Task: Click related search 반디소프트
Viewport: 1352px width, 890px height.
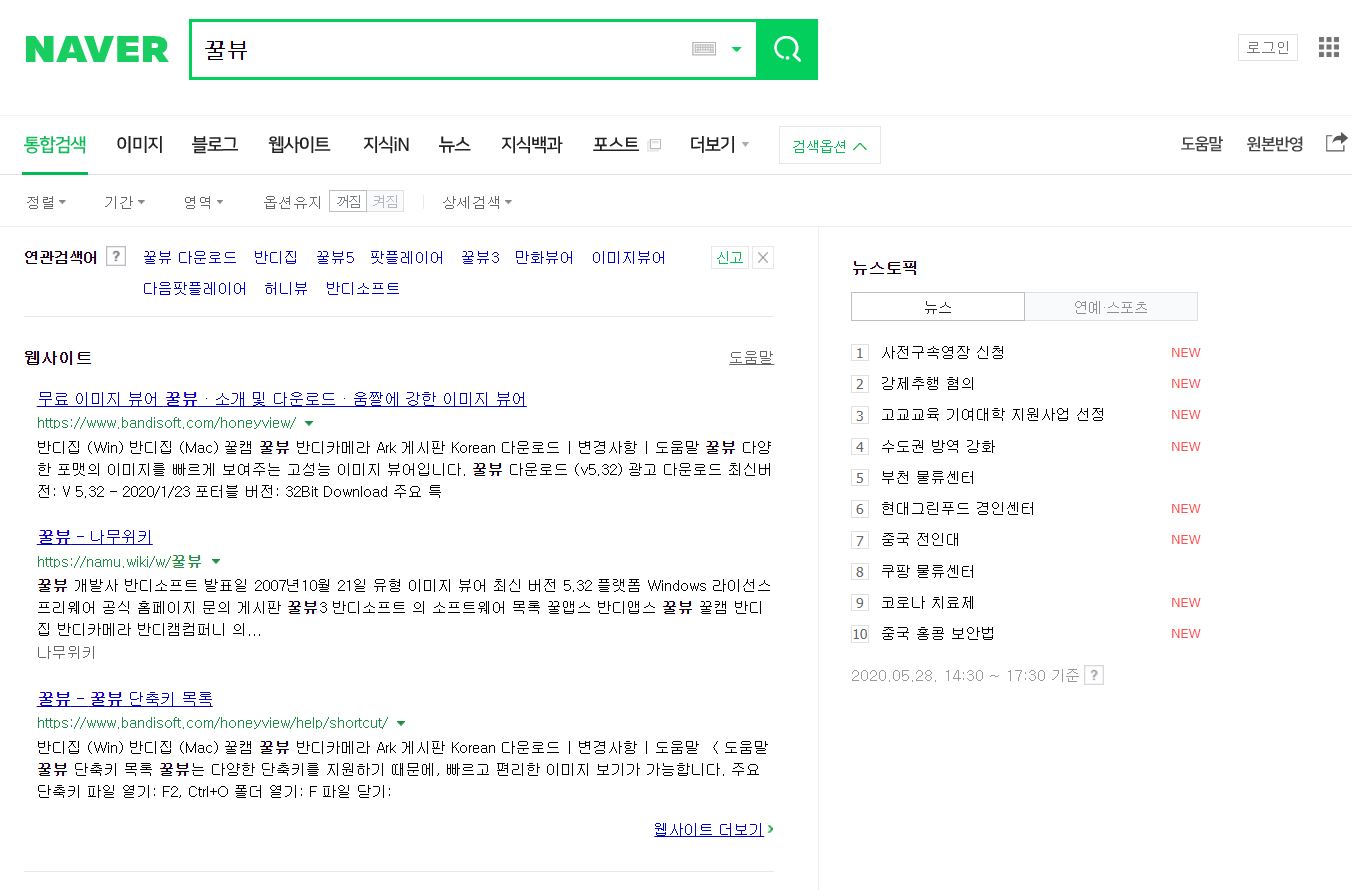Action: coord(363,288)
